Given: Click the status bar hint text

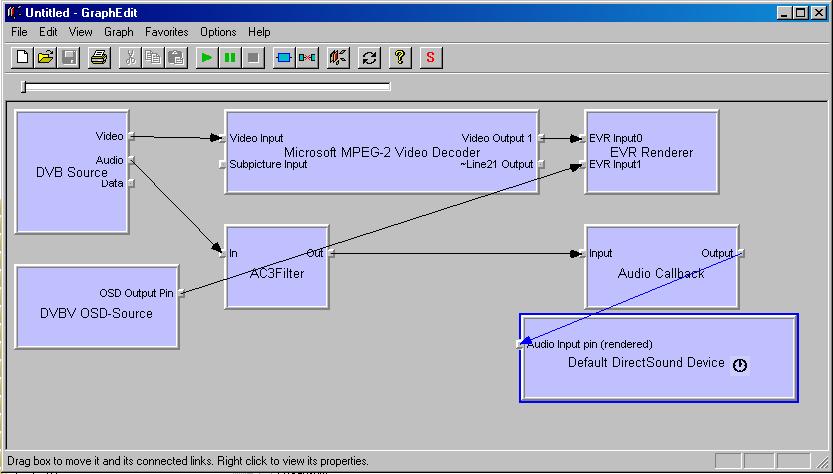Looking at the screenshot, I should coord(188,461).
